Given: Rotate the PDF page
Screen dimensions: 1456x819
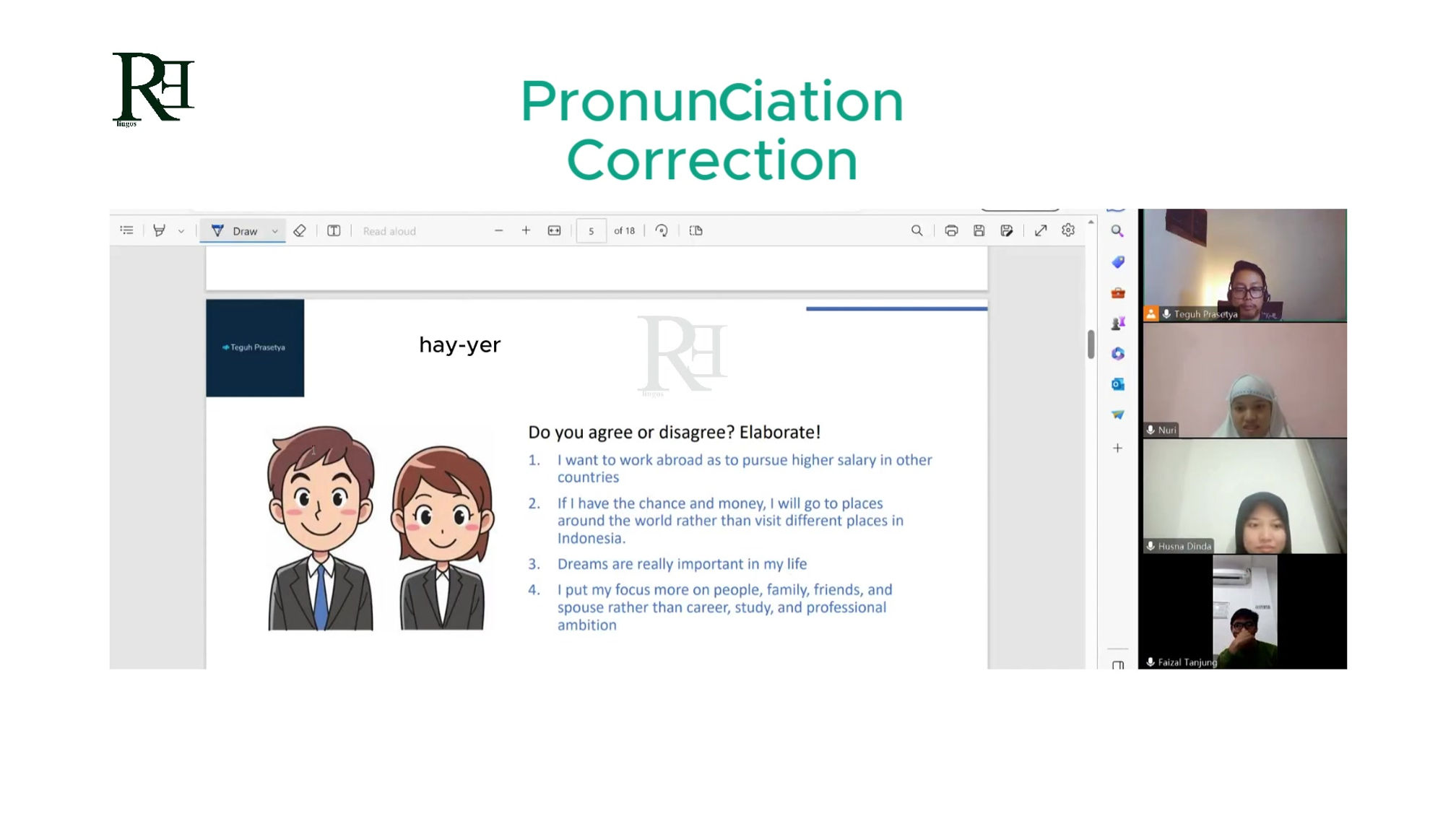Looking at the screenshot, I should click(662, 232).
